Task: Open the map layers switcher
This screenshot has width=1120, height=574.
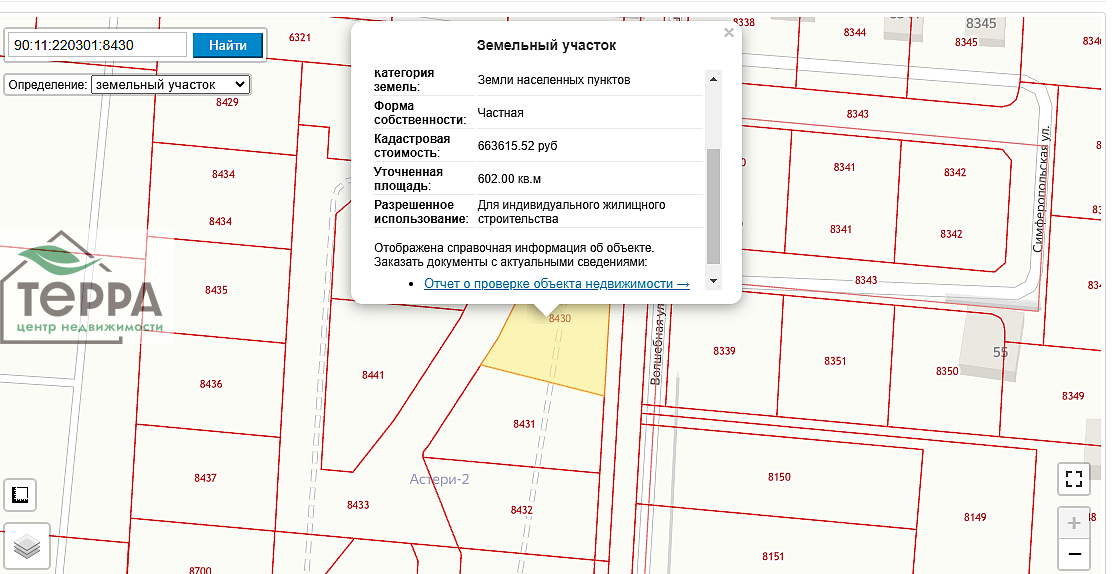Action: click(x=26, y=546)
